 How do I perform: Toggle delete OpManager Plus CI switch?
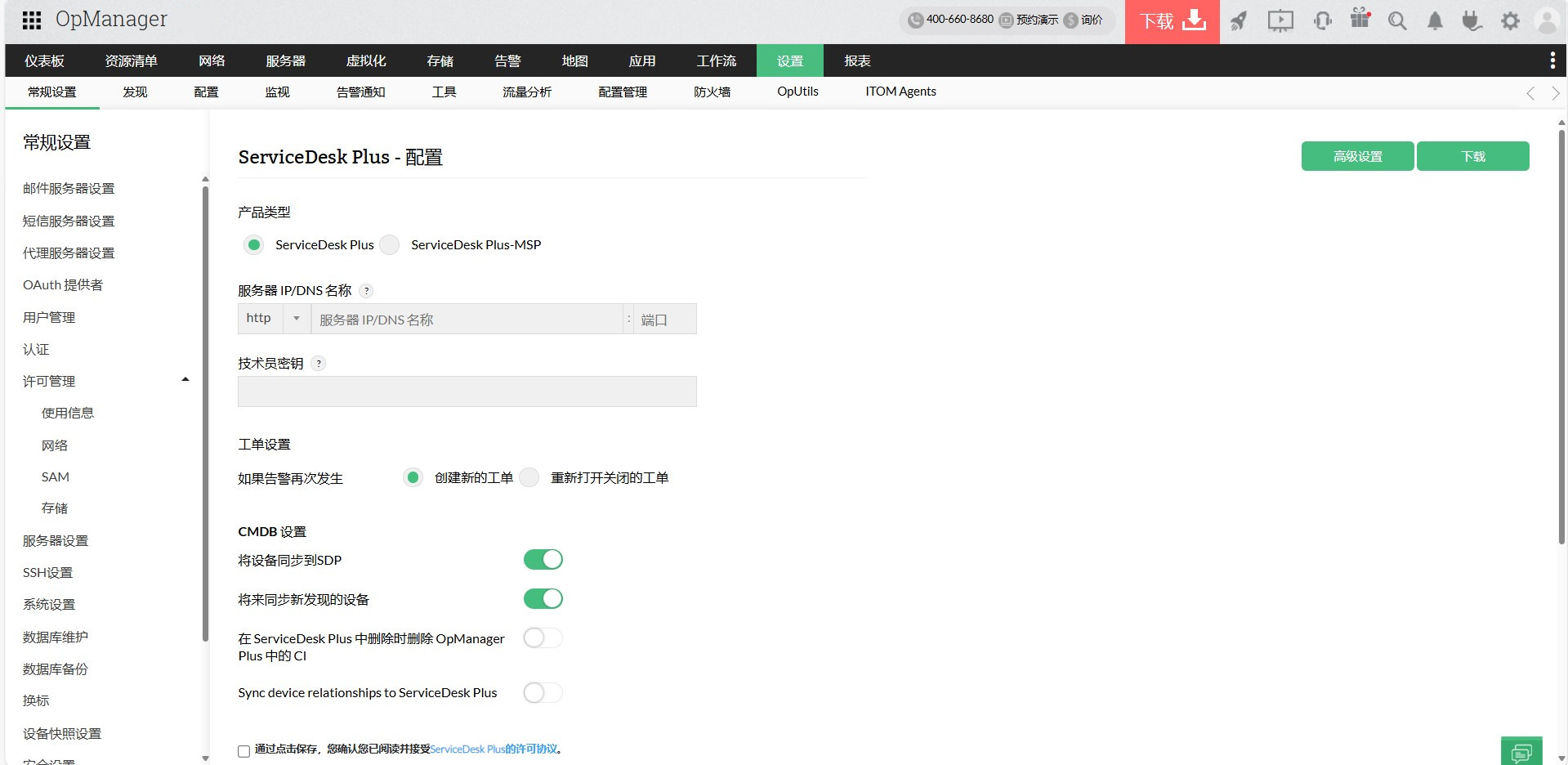[543, 638]
